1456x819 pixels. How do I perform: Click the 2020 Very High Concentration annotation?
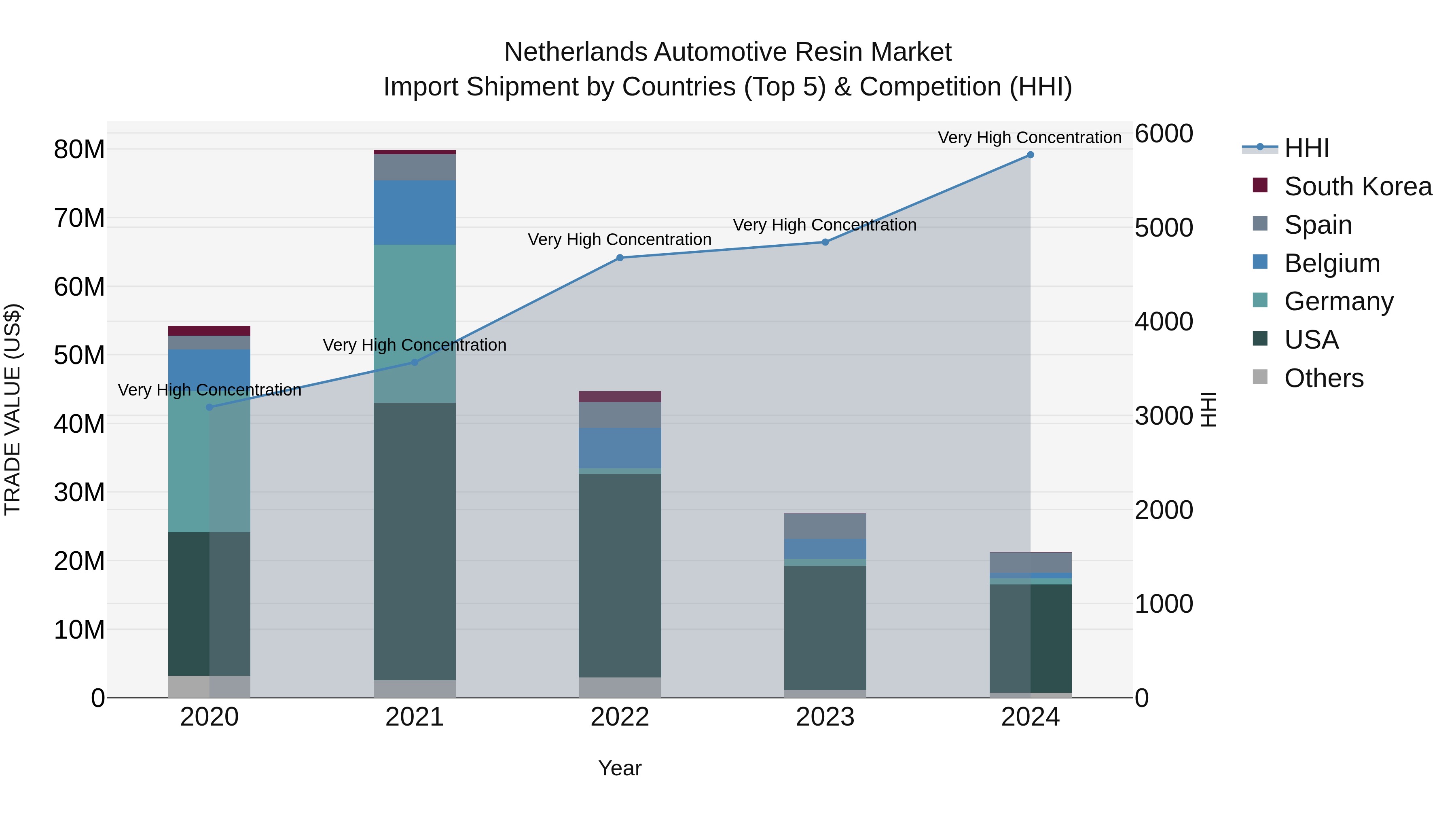pyautogui.click(x=210, y=389)
